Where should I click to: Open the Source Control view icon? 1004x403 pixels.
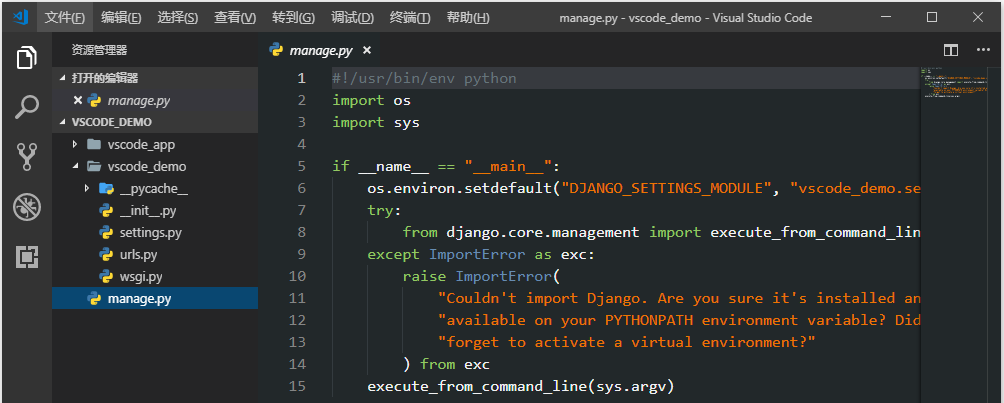26,156
